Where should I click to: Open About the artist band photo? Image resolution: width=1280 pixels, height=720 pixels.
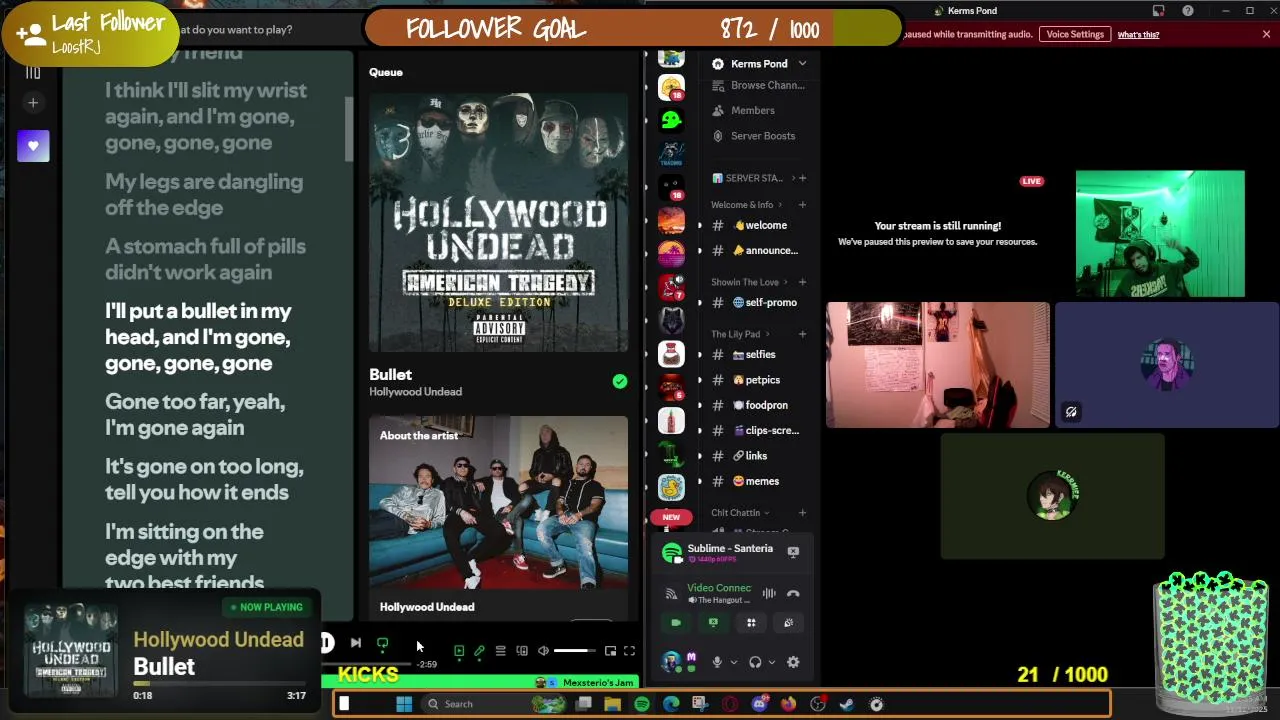tap(498, 503)
